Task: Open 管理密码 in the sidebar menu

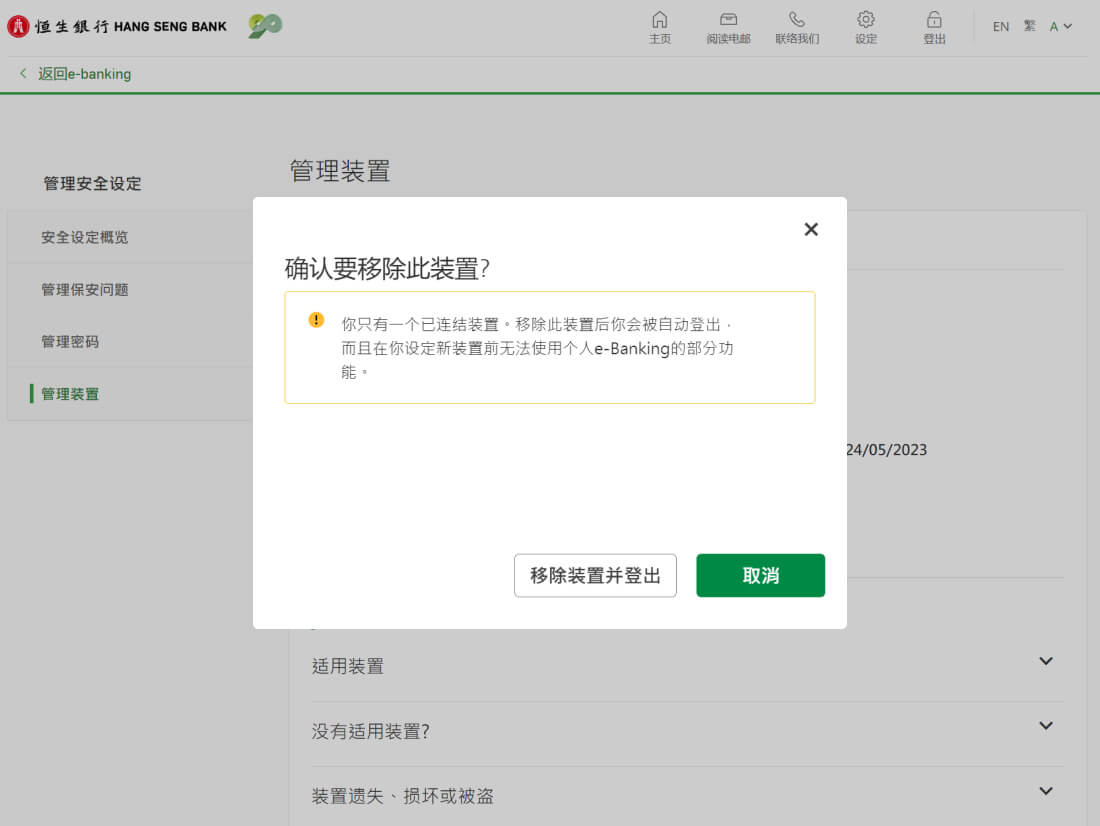Action: pos(70,342)
